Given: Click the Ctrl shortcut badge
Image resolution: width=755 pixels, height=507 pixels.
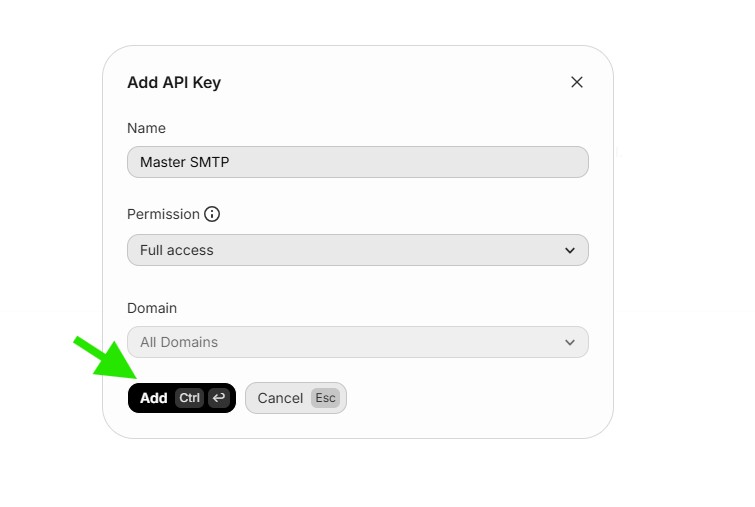Looking at the screenshot, I should tap(189, 398).
